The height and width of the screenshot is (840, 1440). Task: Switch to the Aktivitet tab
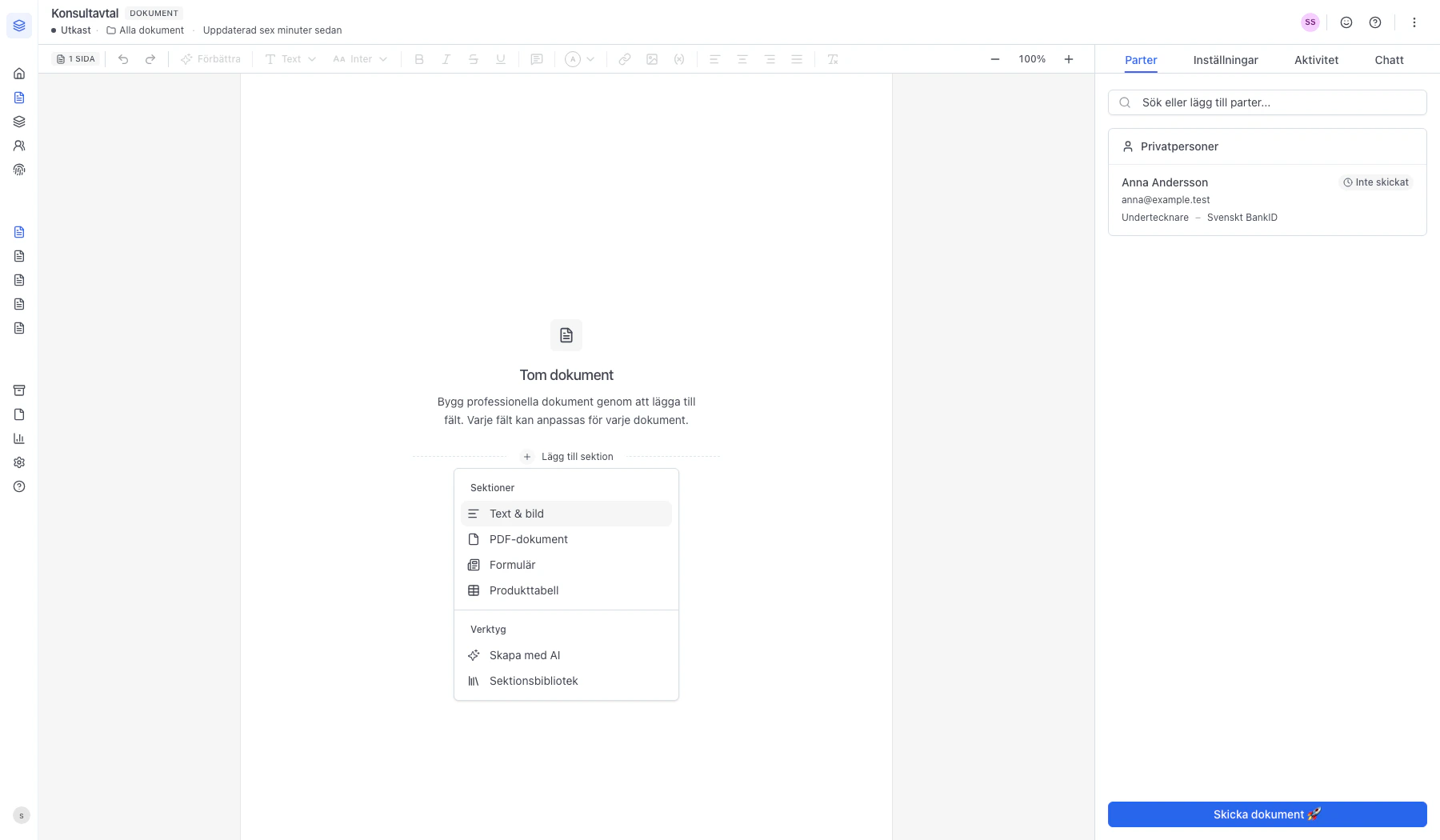click(x=1316, y=60)
